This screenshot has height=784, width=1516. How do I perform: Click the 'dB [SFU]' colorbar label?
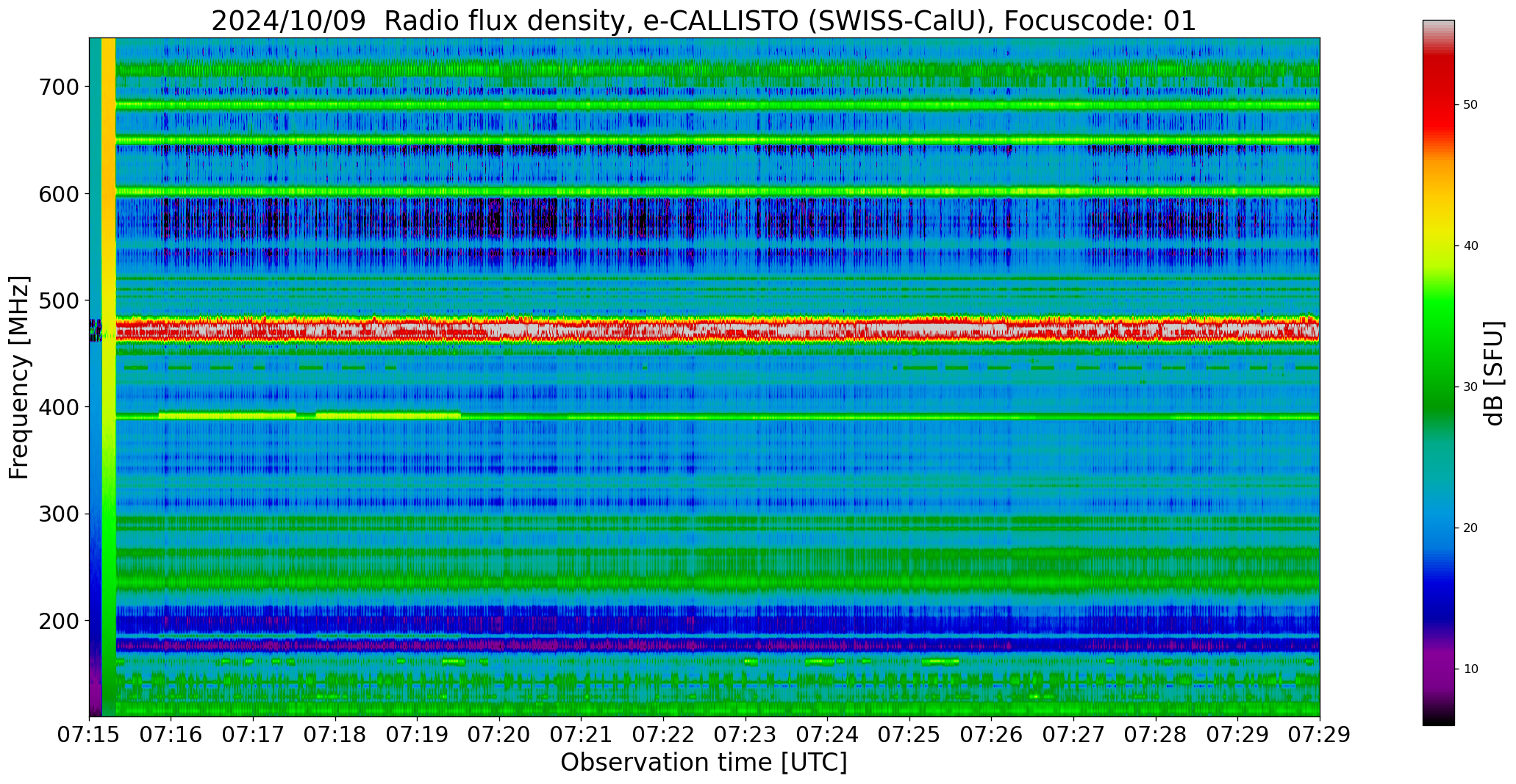tap(1494, 373)
